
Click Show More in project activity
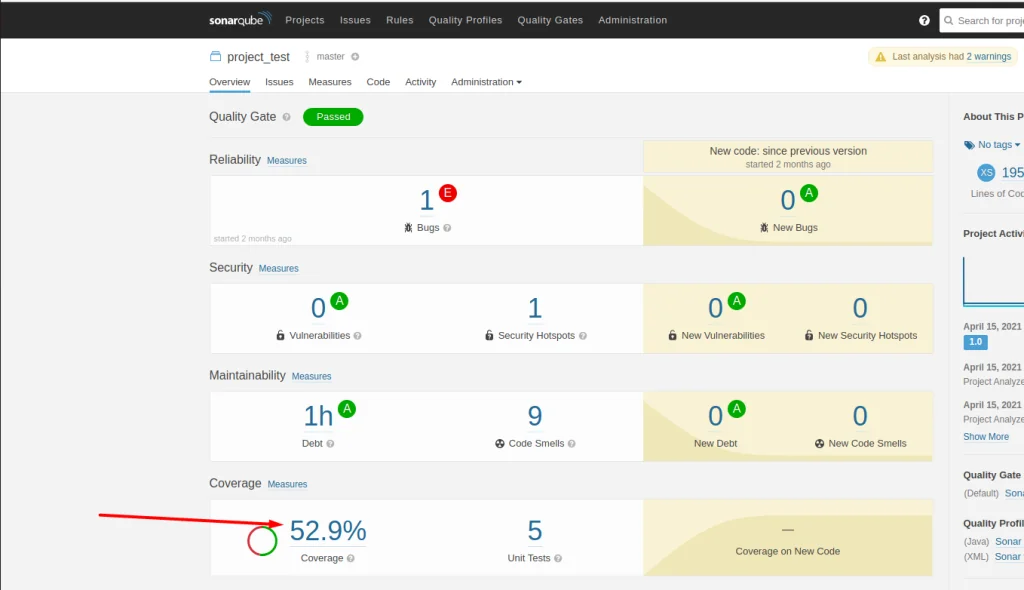[x=985, y=436]
